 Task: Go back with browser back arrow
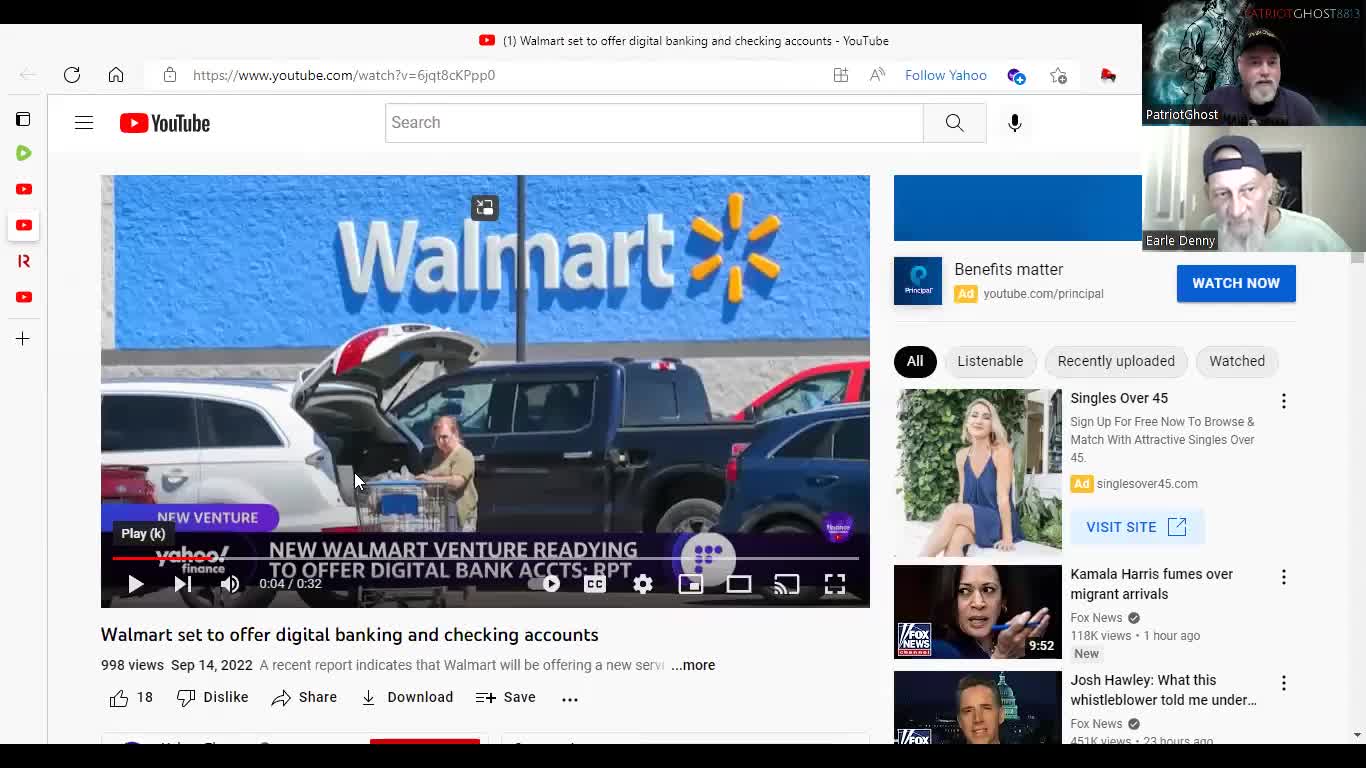(28, 75)
